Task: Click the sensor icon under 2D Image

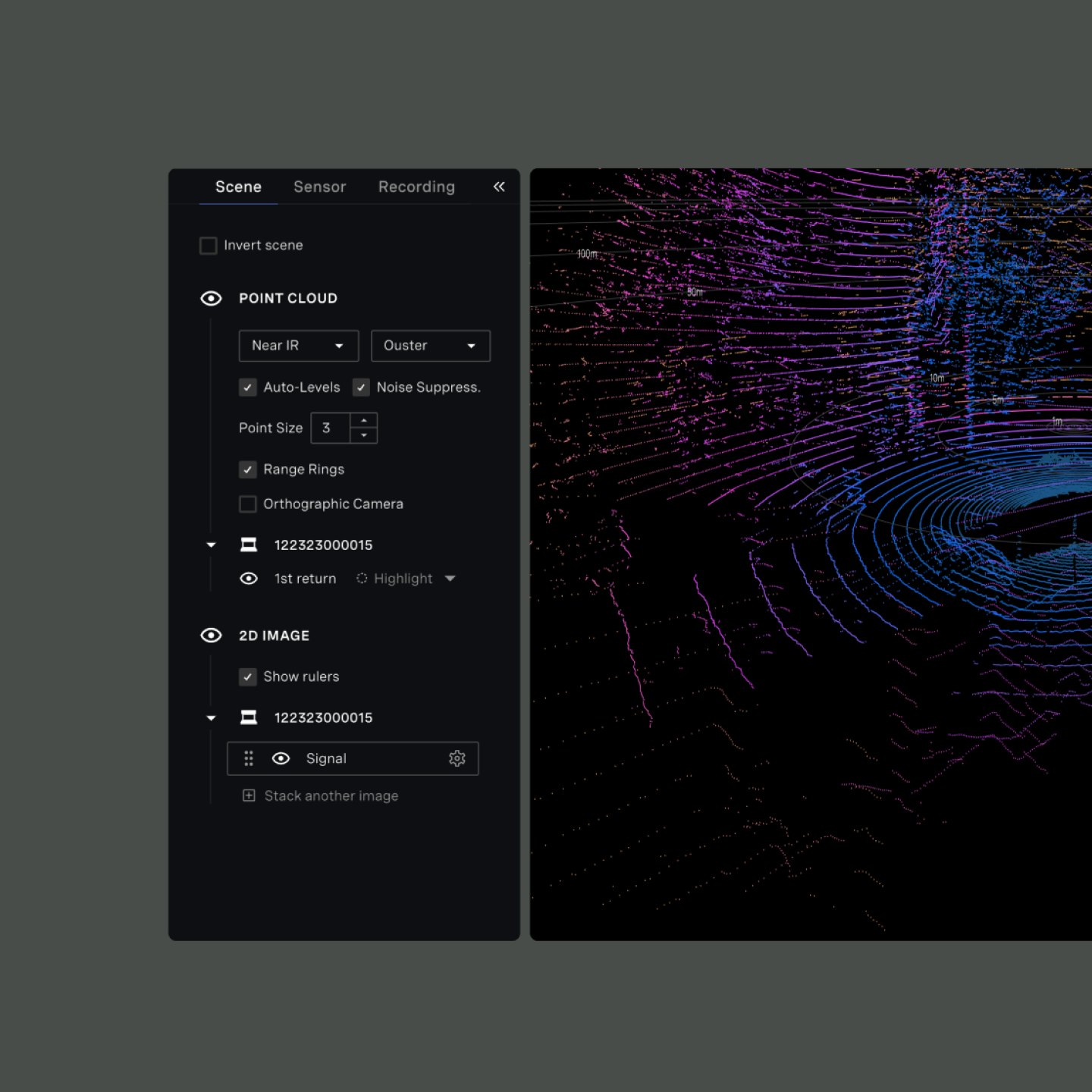Action: tap(249, 717)
